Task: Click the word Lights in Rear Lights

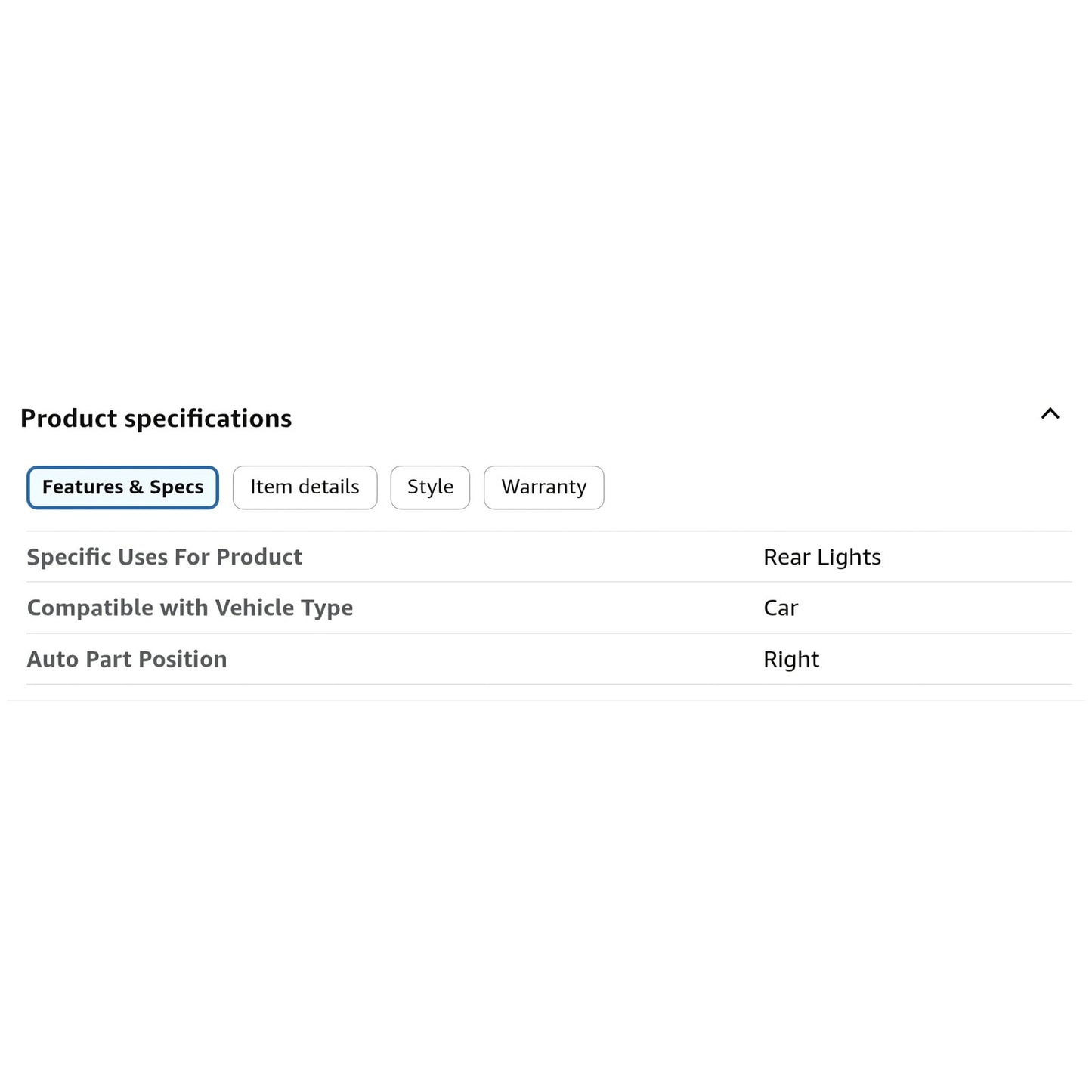Action: (x=849, y=557)
